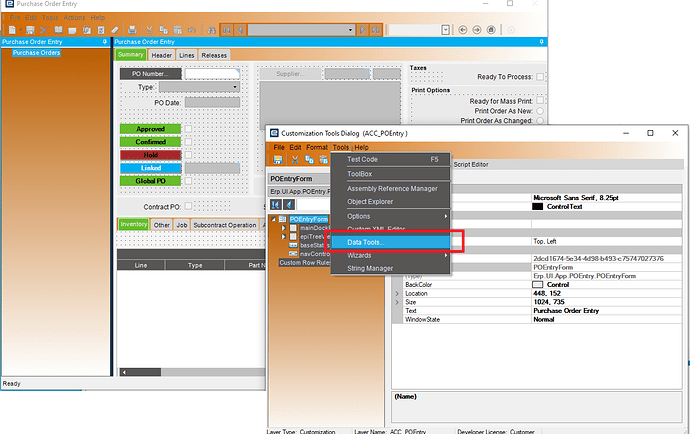Go to previous record in main navigator
The width and height of the screenshot is (690, 434).
pos(240,30)
